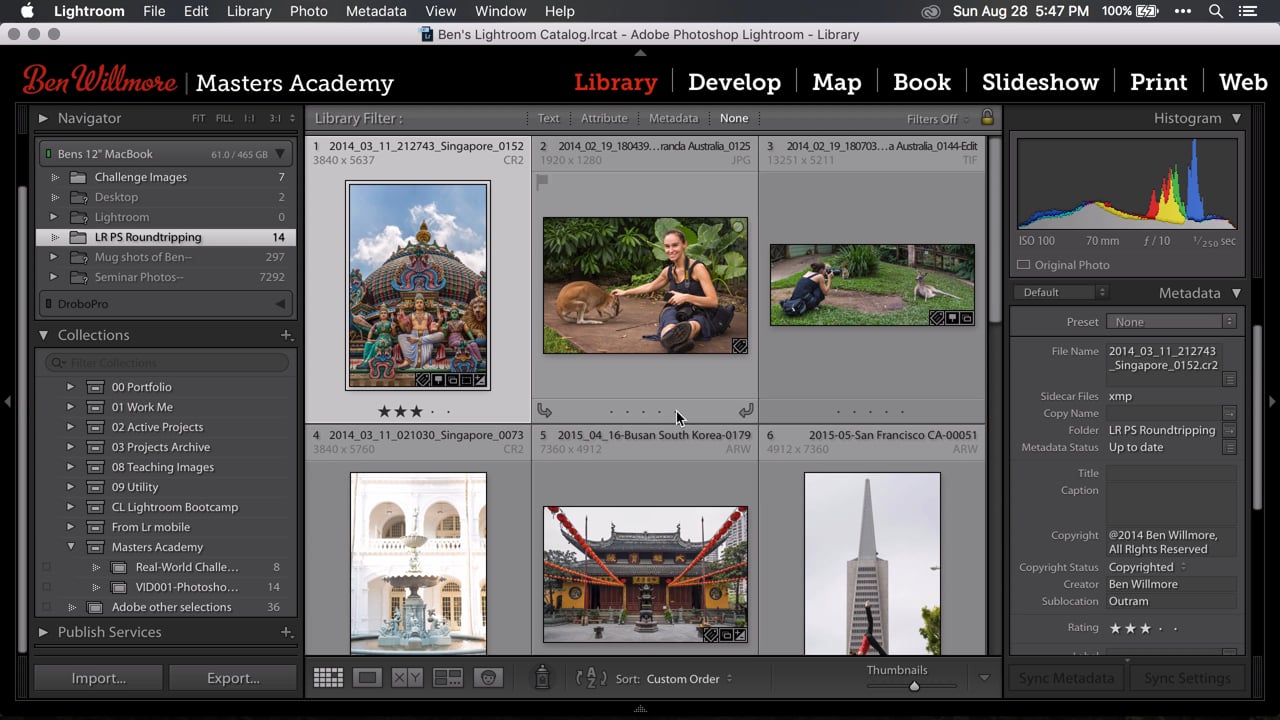Add a Publish Service with the plus icon

click(286, 632)
